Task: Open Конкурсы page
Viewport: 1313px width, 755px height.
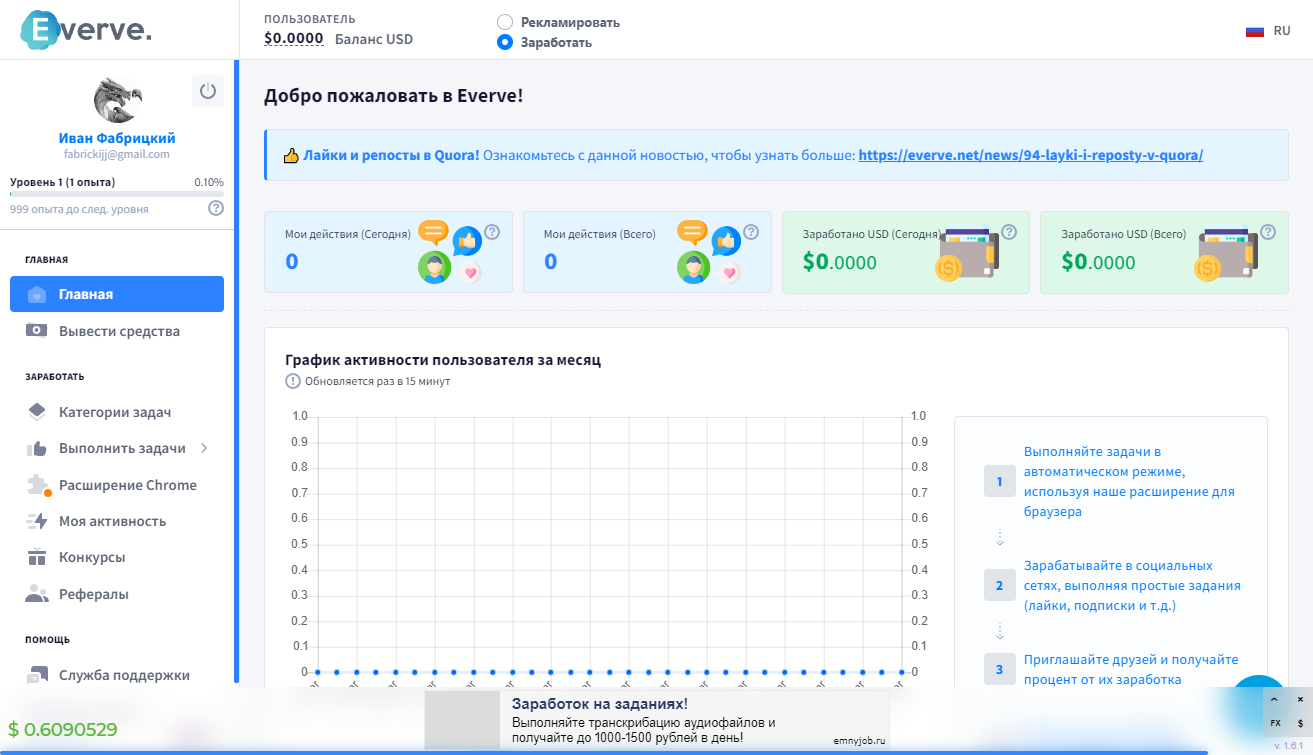Action: coord(117,557)
